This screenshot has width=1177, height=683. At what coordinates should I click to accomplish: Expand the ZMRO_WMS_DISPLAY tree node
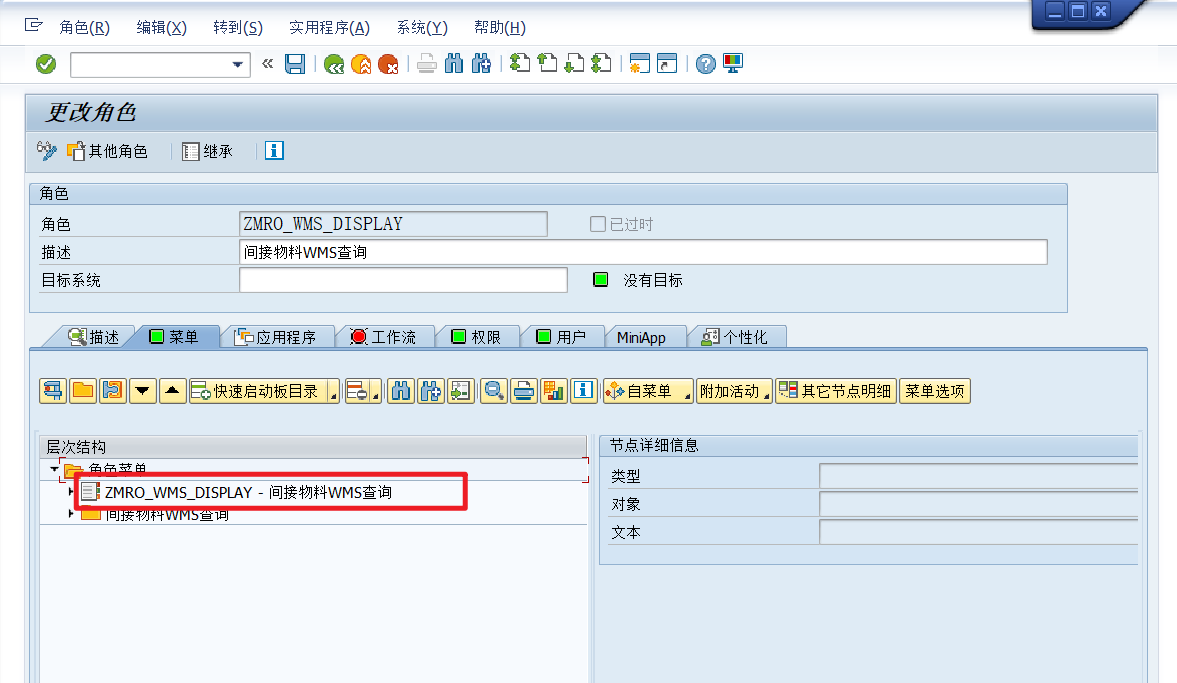coord(71,492)
